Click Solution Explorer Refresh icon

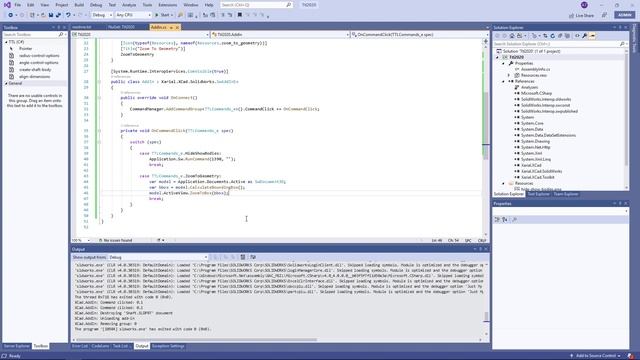point(553,36)
